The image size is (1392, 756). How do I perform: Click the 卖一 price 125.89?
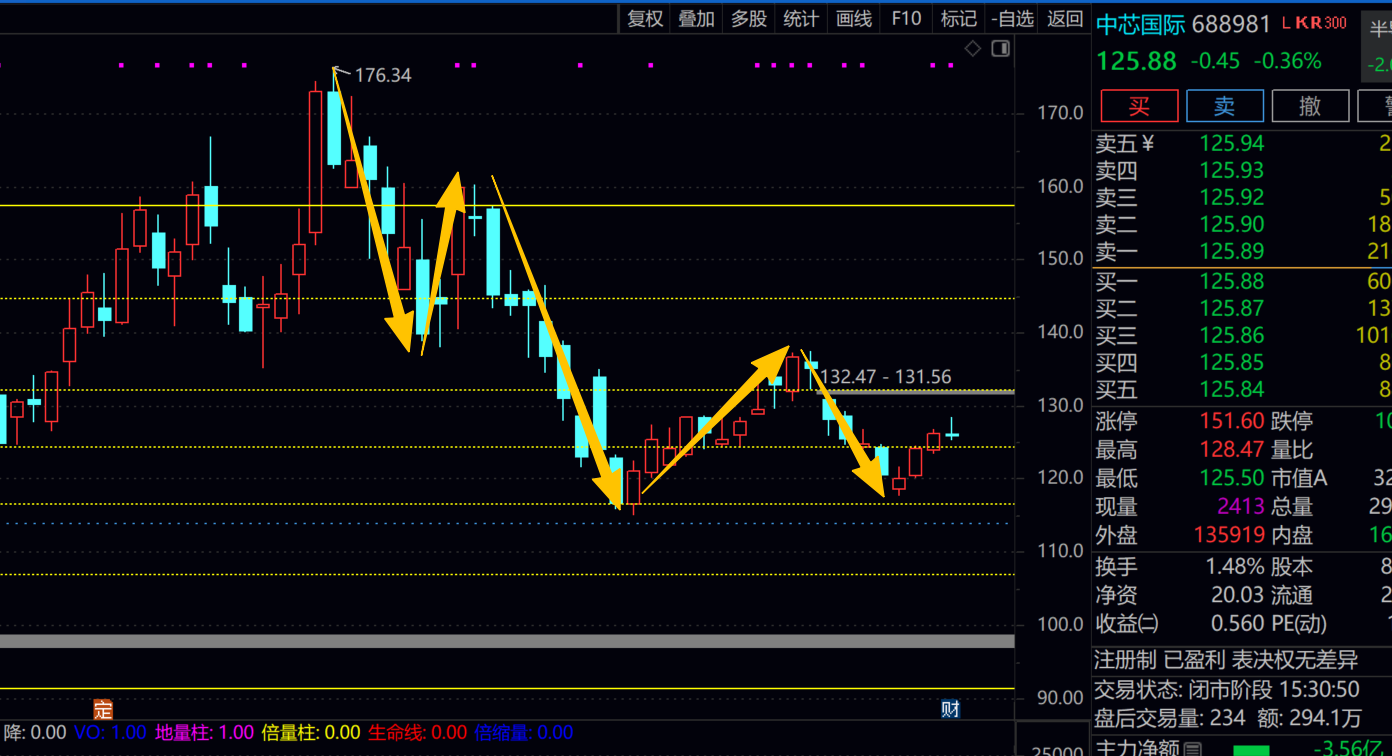[x=1232, y=251]
